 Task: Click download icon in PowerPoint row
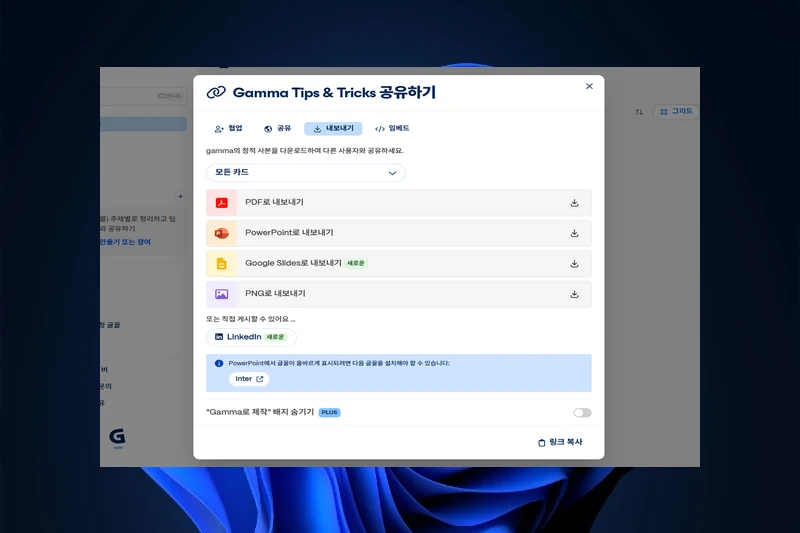point(574,234)
